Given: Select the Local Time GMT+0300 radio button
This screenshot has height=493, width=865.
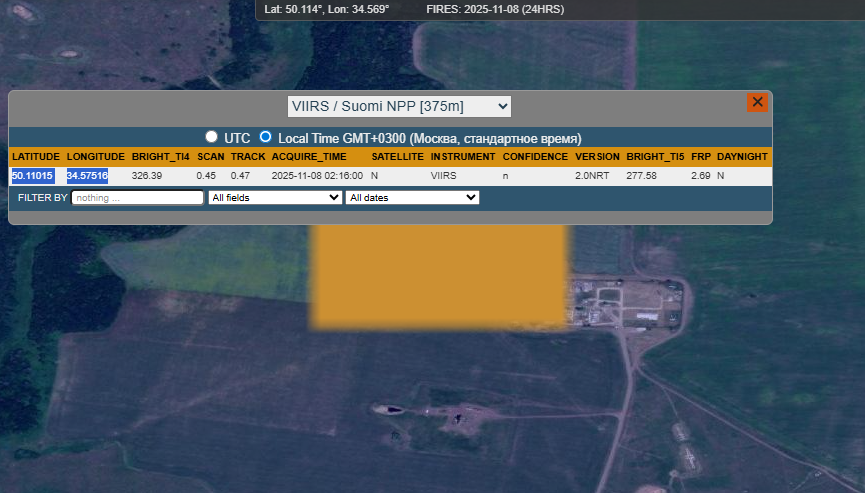Looking at the screenshot, I should pyautogui.click(x=265, y=137).
